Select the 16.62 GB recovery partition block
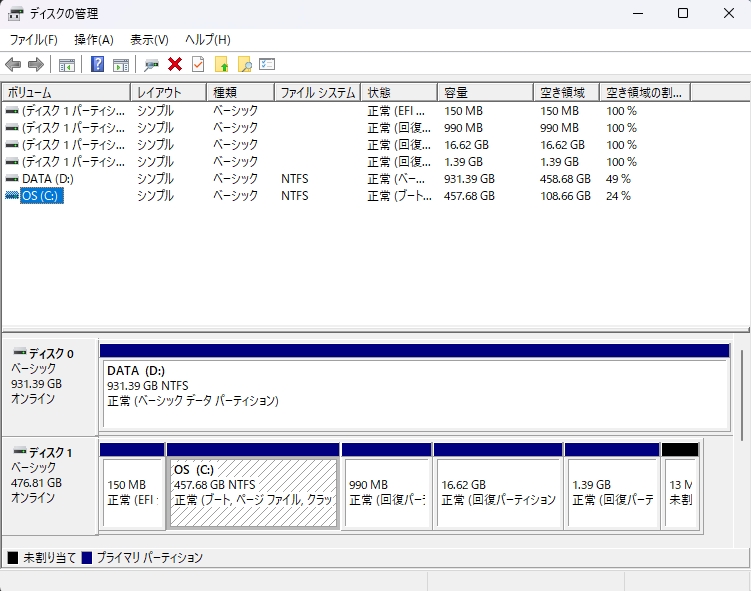 click(498, 492)
